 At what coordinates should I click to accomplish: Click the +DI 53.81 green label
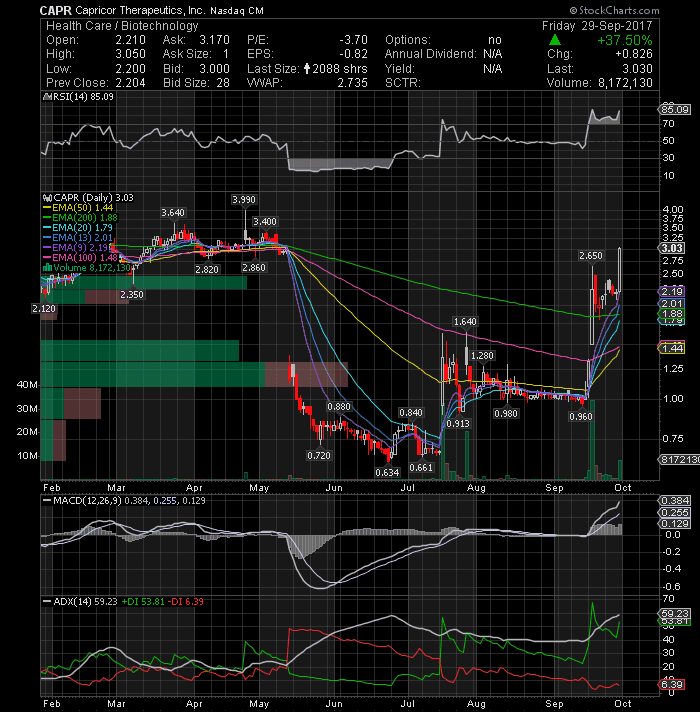143,602
